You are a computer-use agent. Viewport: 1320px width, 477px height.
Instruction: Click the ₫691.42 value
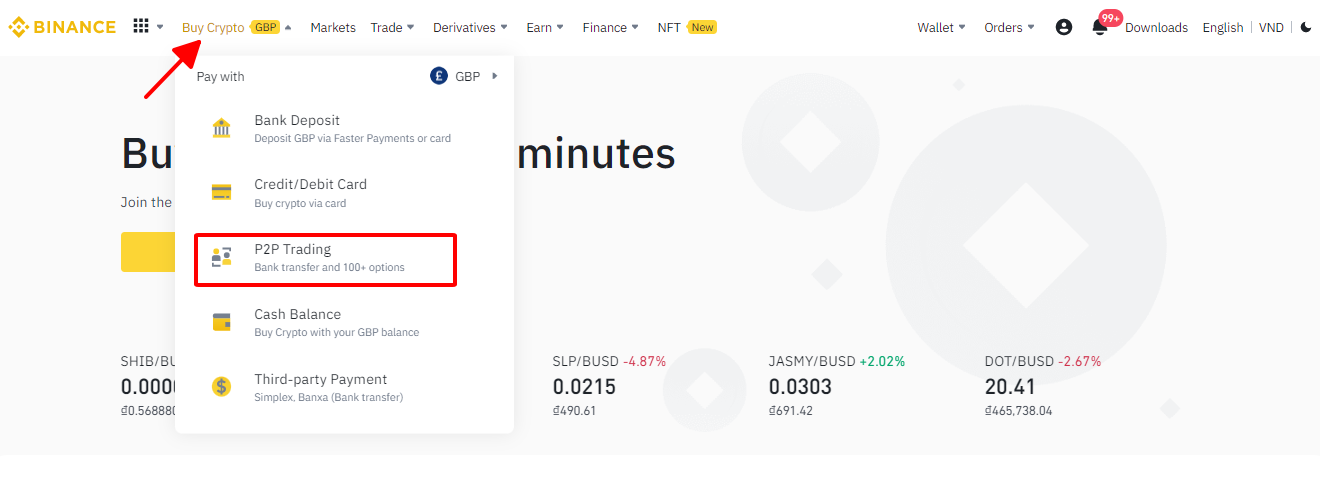791,411
